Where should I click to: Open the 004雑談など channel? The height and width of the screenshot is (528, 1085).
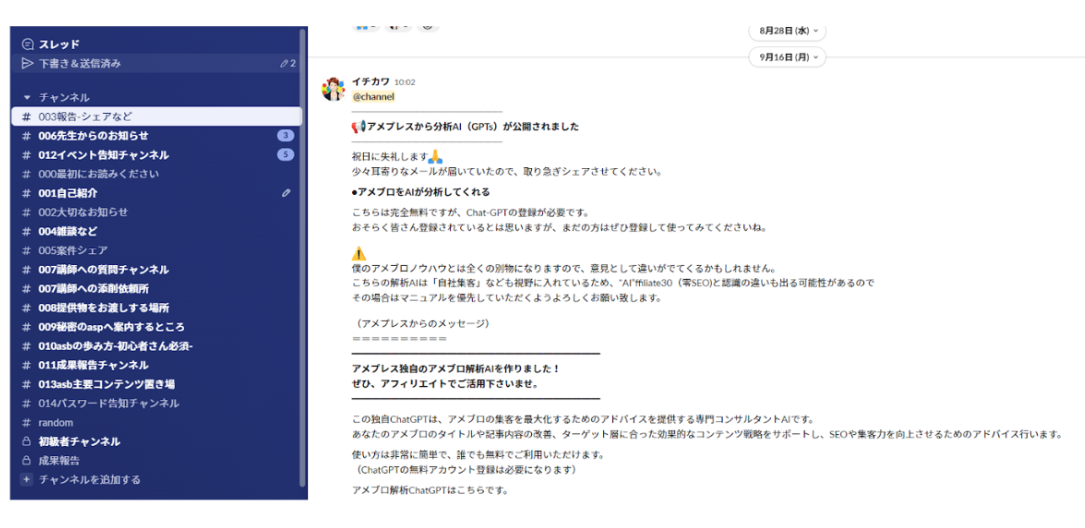click(156, 231)
